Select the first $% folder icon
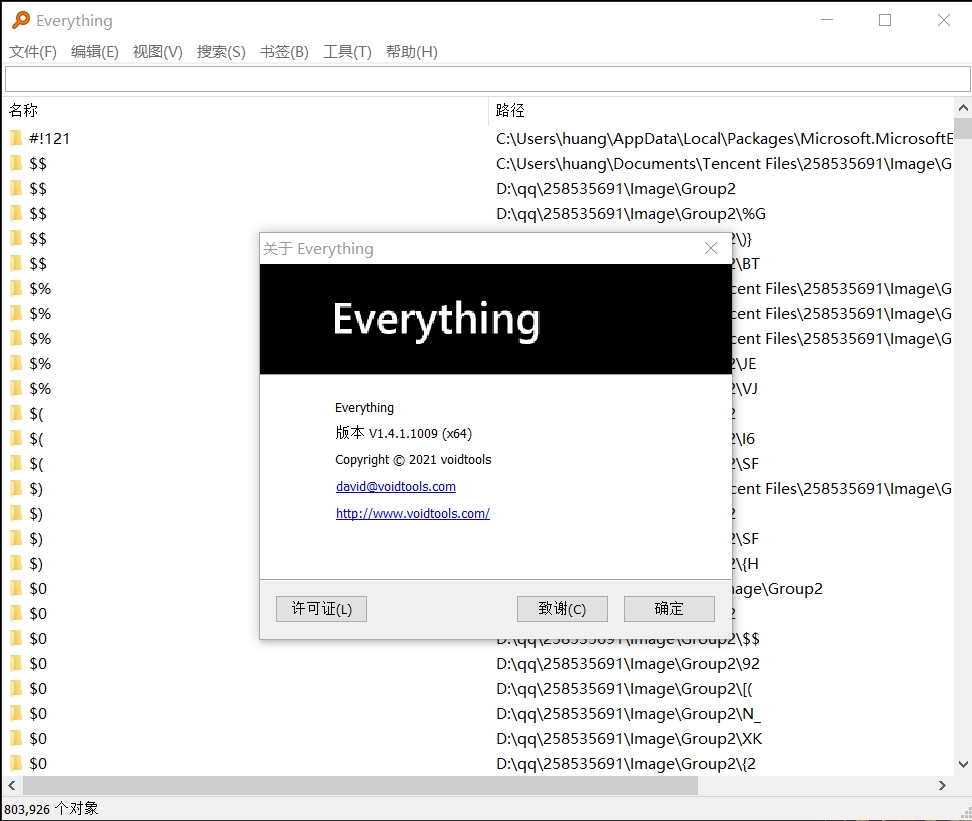Image resolution: width=972 pixels, height=821 pixels. pyautogui.click(x=16, y=288)
